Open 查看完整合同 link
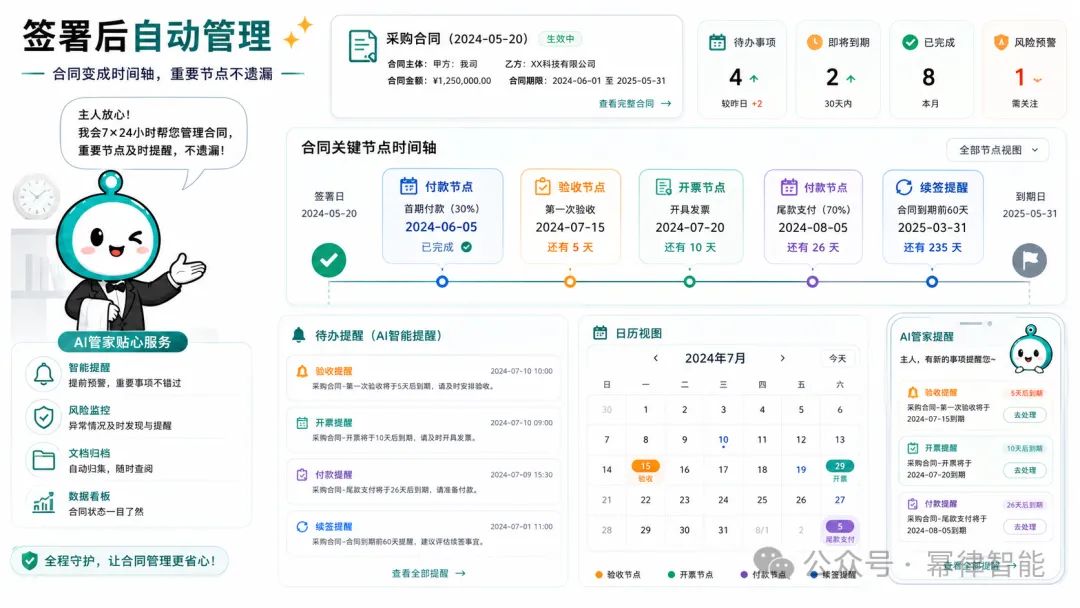Viewport: 1080px width, 608px height. 634,103
